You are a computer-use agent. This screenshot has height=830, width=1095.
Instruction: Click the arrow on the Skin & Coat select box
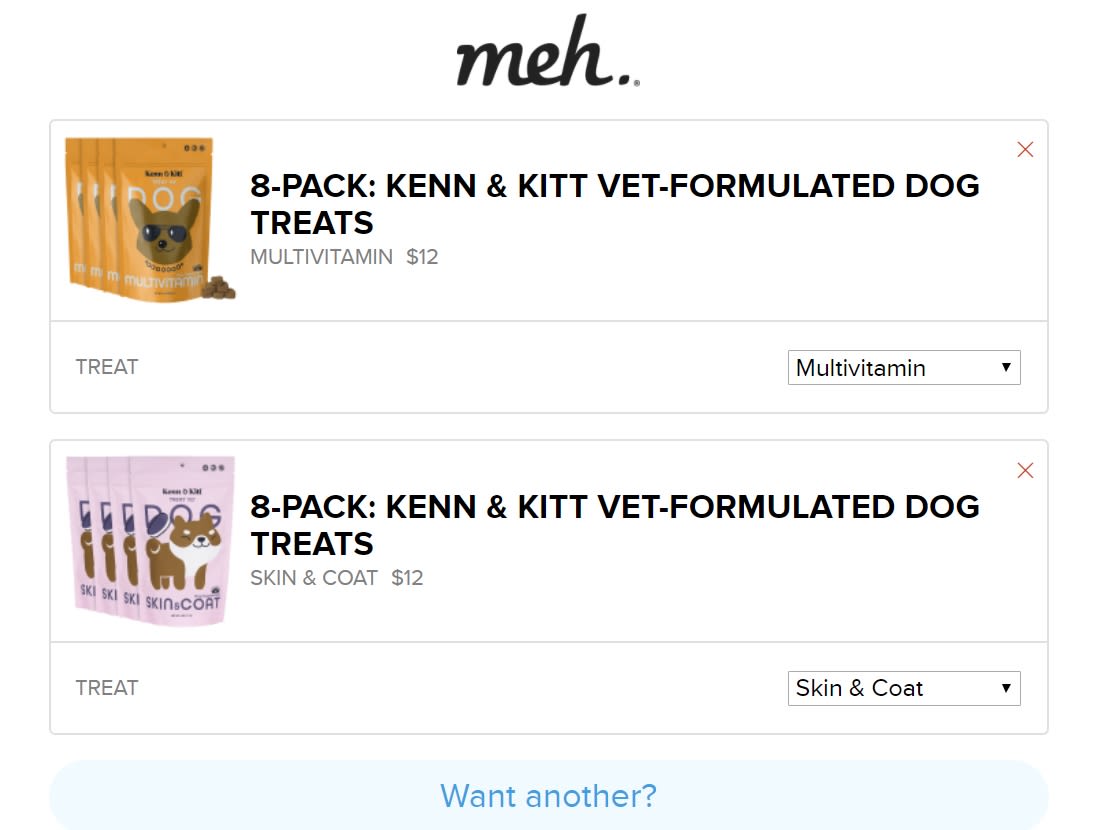click(1006, 689)
